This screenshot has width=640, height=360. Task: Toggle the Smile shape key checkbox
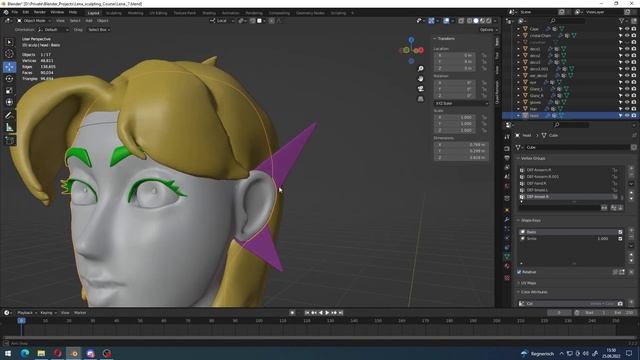(620, 238)
